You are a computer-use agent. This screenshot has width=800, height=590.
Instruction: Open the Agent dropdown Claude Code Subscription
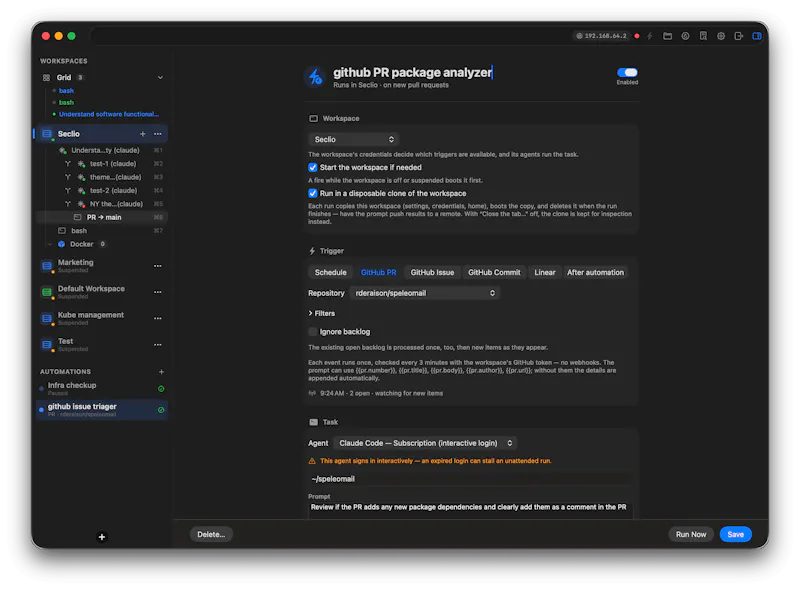pos(426,443)
